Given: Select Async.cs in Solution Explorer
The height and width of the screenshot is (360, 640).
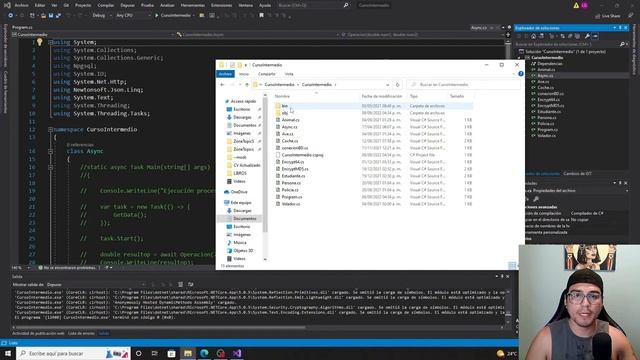Looking at the screenshot, I should pos(545,76).
